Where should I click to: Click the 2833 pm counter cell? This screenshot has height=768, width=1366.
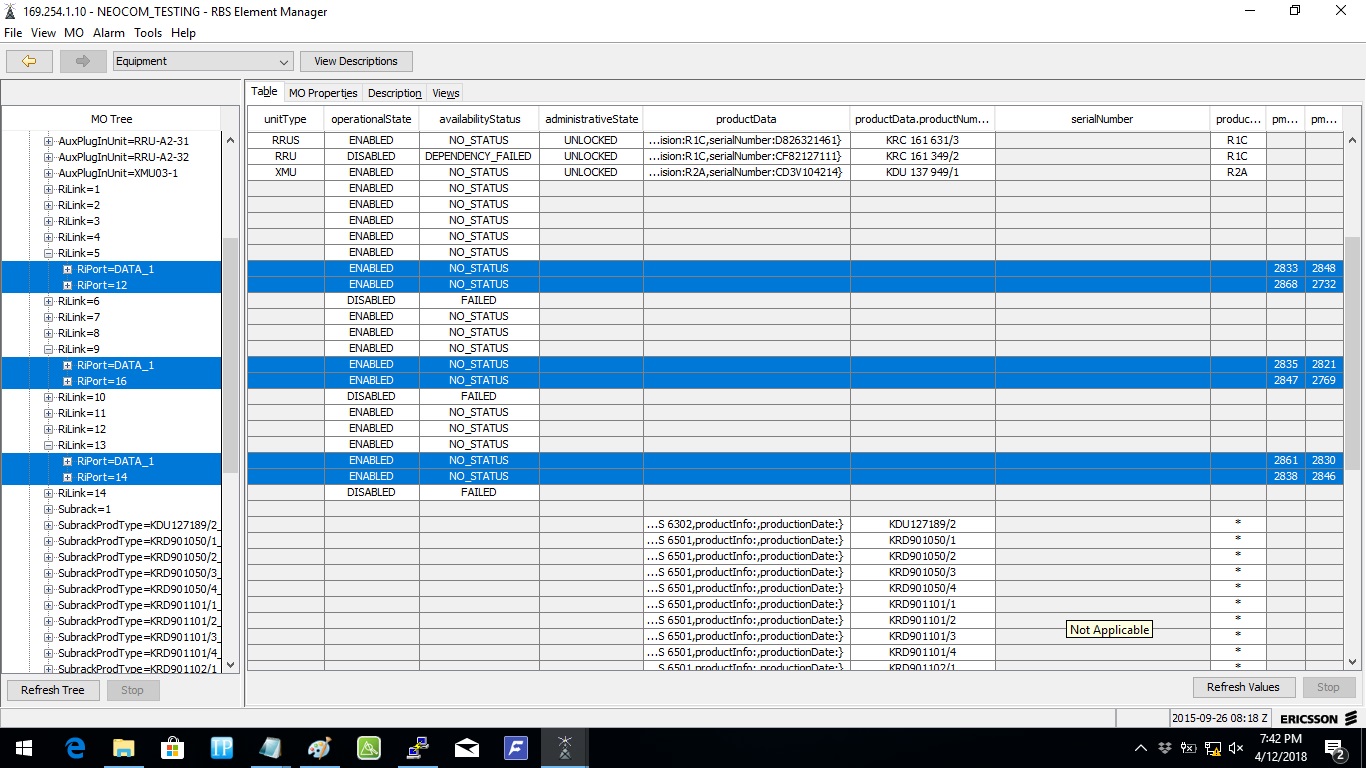(x=1286, y=268)
